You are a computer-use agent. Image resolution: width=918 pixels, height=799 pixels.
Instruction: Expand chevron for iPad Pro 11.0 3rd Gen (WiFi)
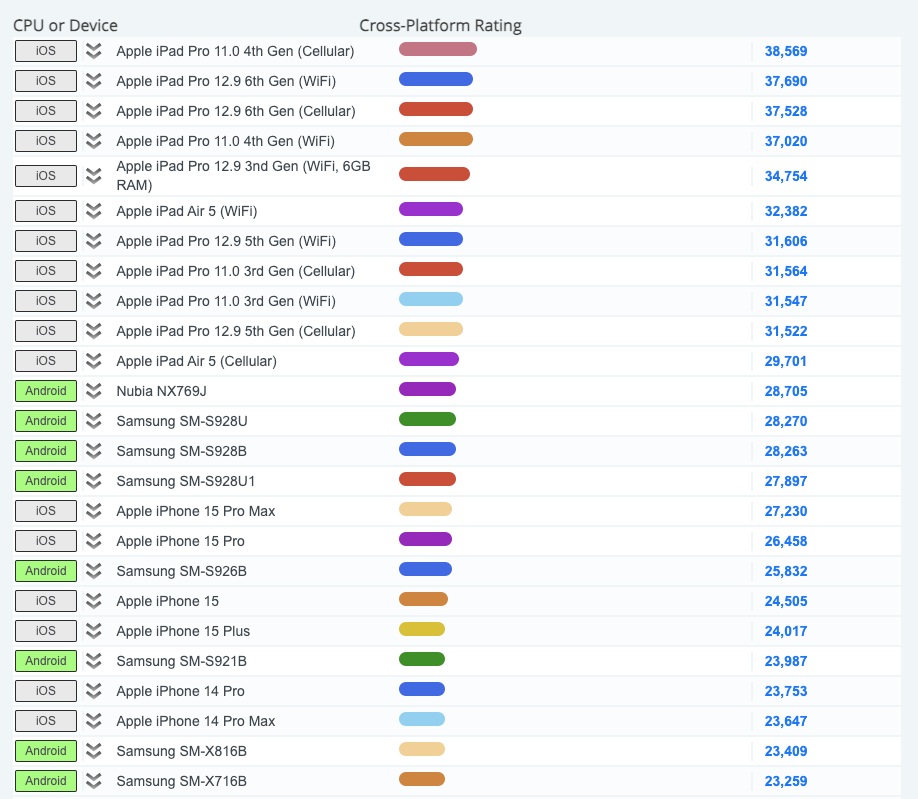pos(94,301)
